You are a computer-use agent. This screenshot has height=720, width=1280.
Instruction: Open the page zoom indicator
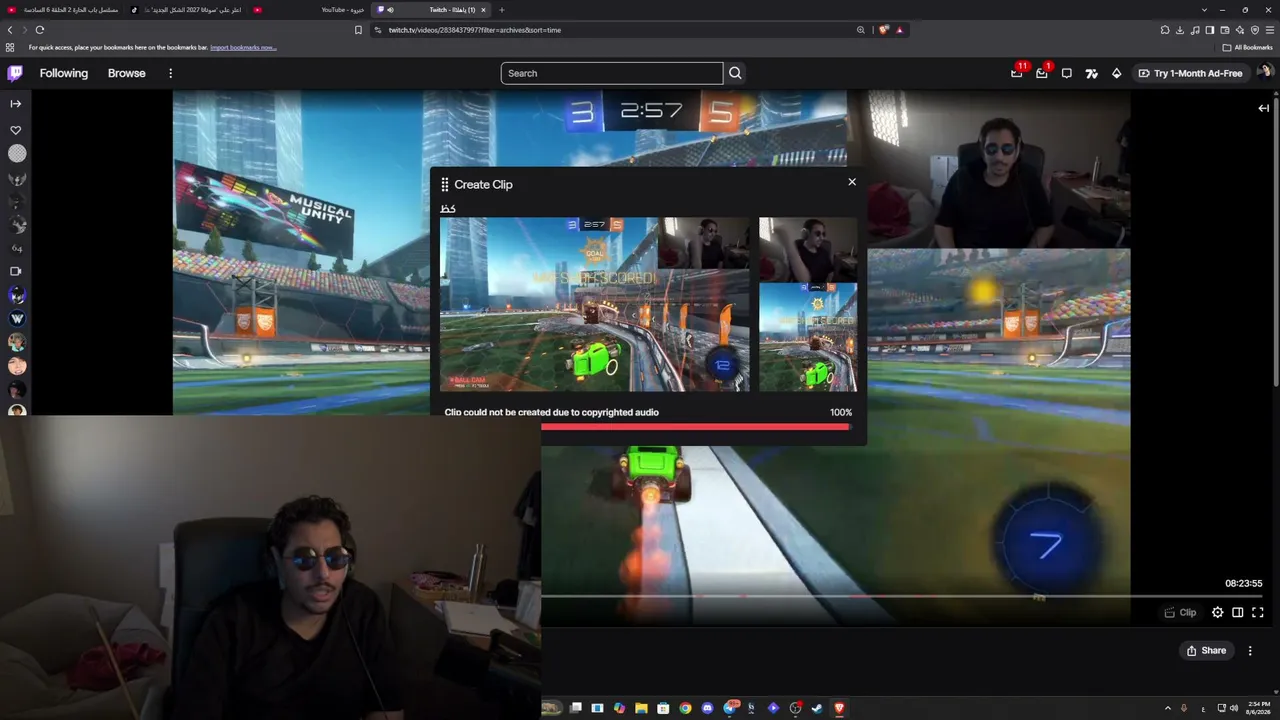[860, 30]
